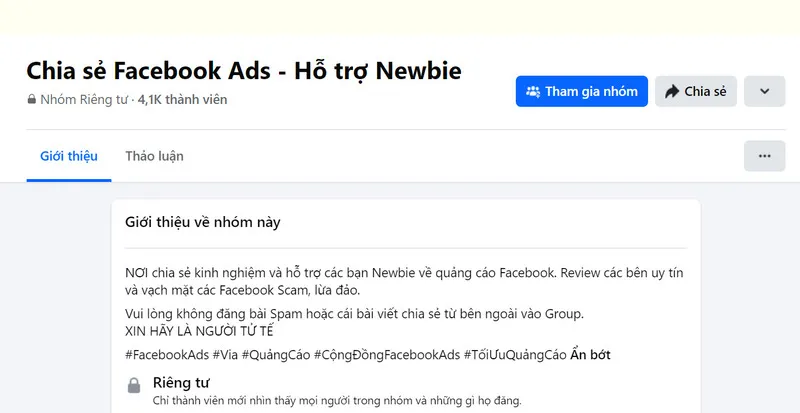Click the Ẩn bớt link
Screen dimensions: 800x413
click(x=590, y=354)
